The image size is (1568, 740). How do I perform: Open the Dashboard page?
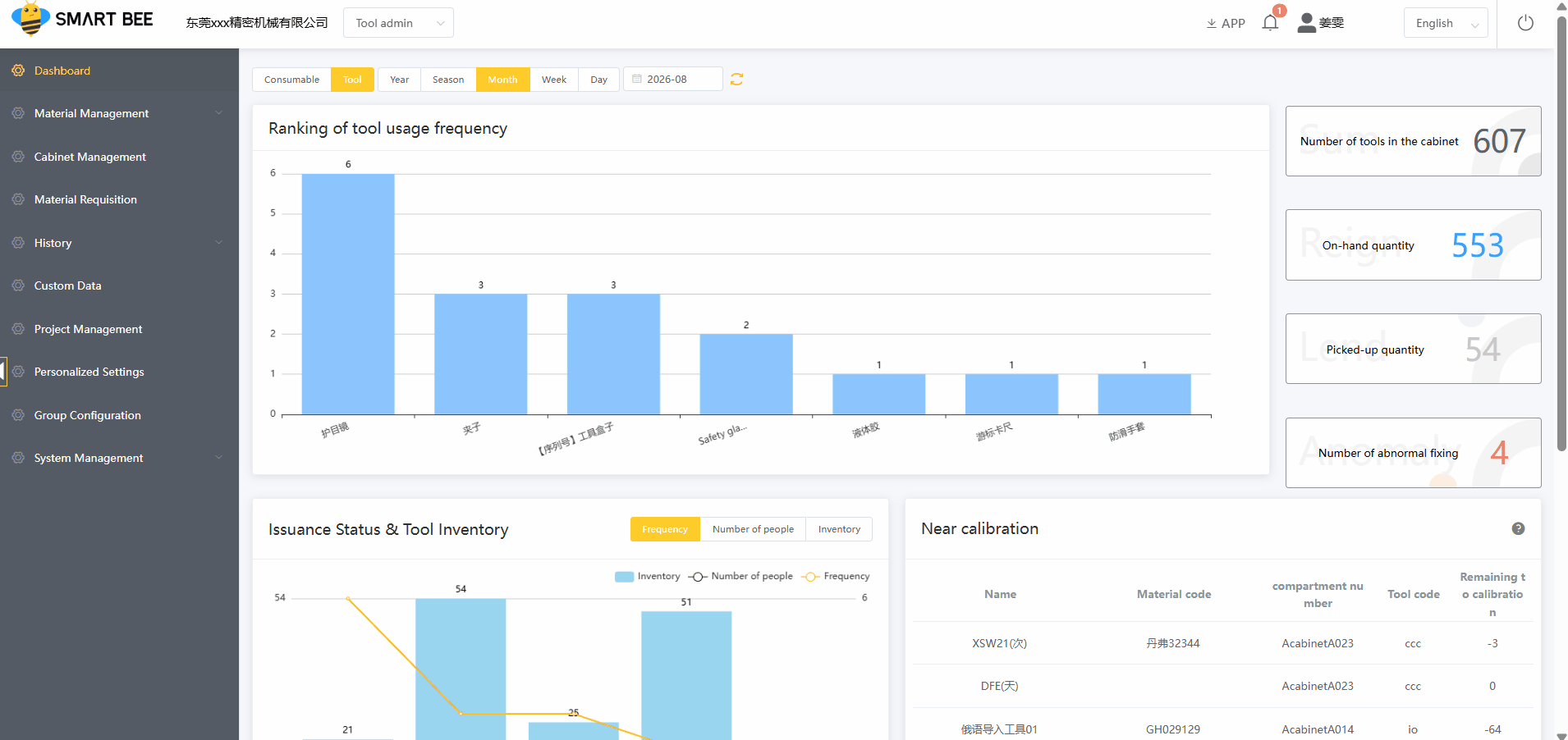(x=119, y=71)
